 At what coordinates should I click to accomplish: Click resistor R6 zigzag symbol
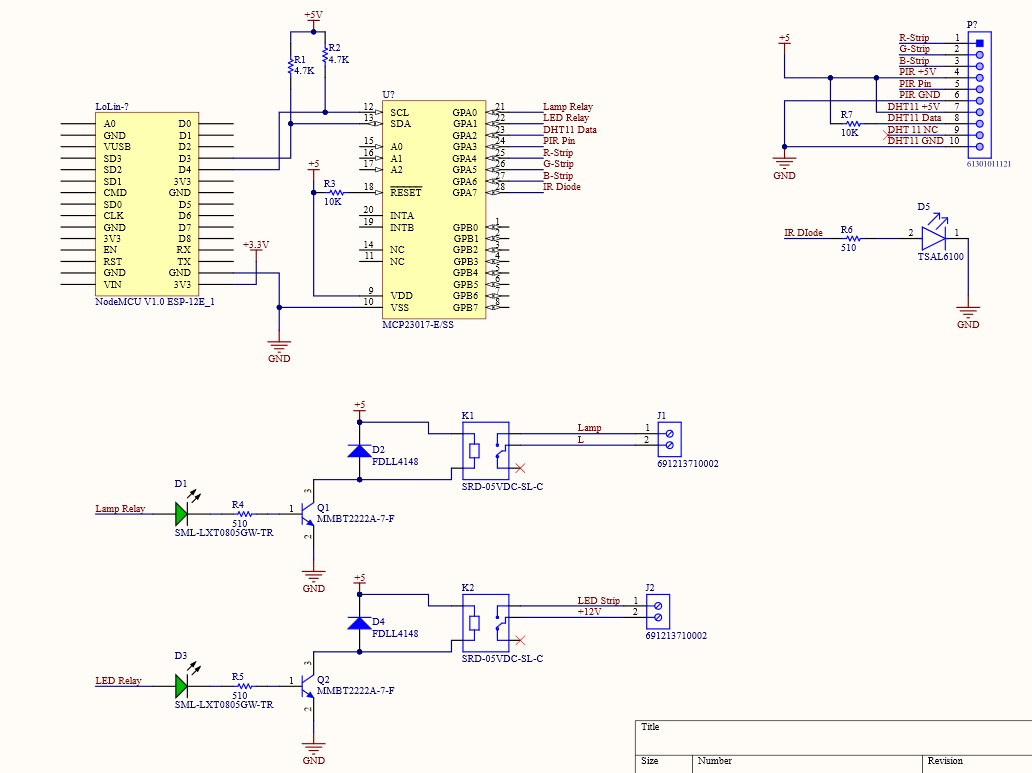click(x=852, y=238)
